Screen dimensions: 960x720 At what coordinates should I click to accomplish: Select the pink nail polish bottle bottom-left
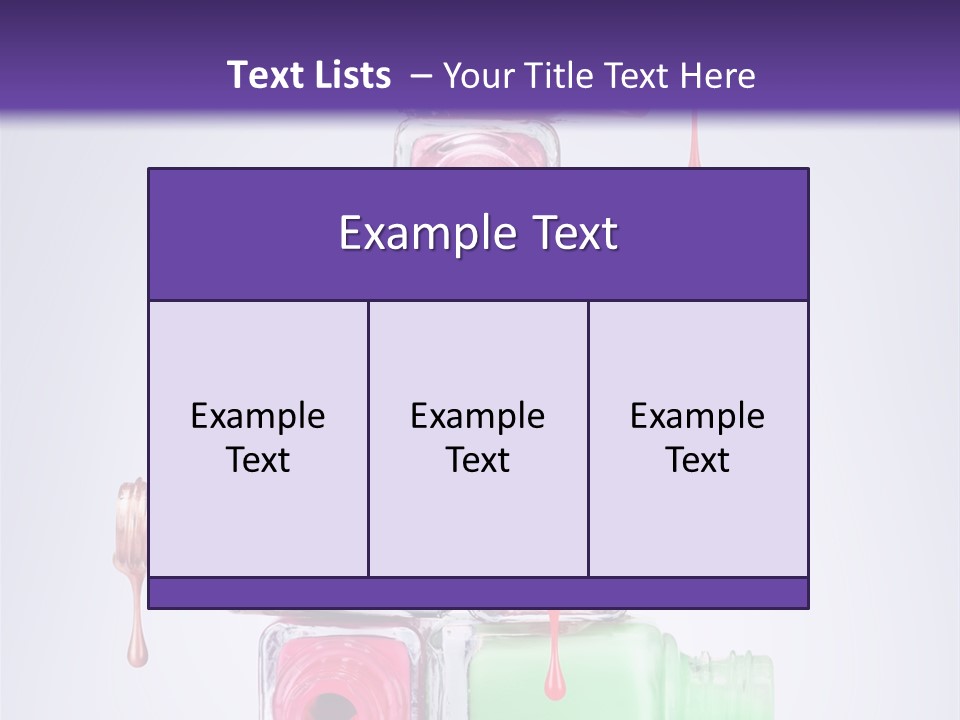click(x=338, y=670)
